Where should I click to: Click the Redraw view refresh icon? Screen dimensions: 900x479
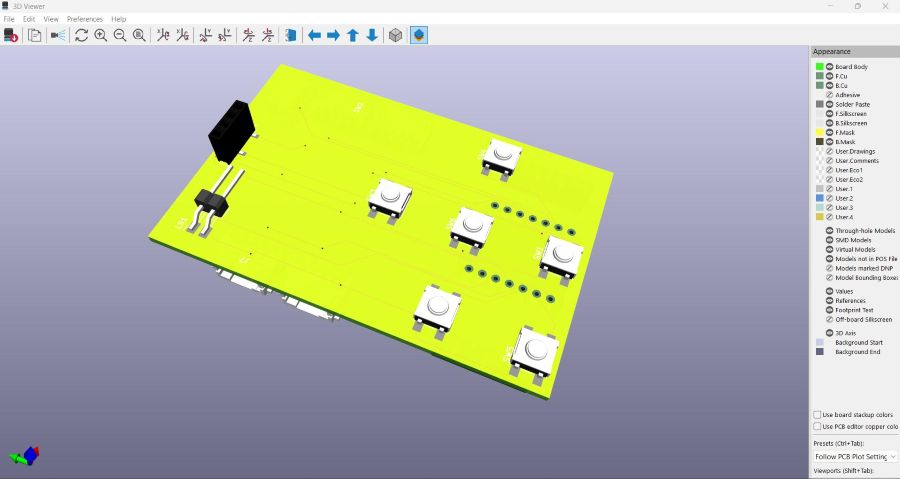pyautogui.click(x=82, y=36)
